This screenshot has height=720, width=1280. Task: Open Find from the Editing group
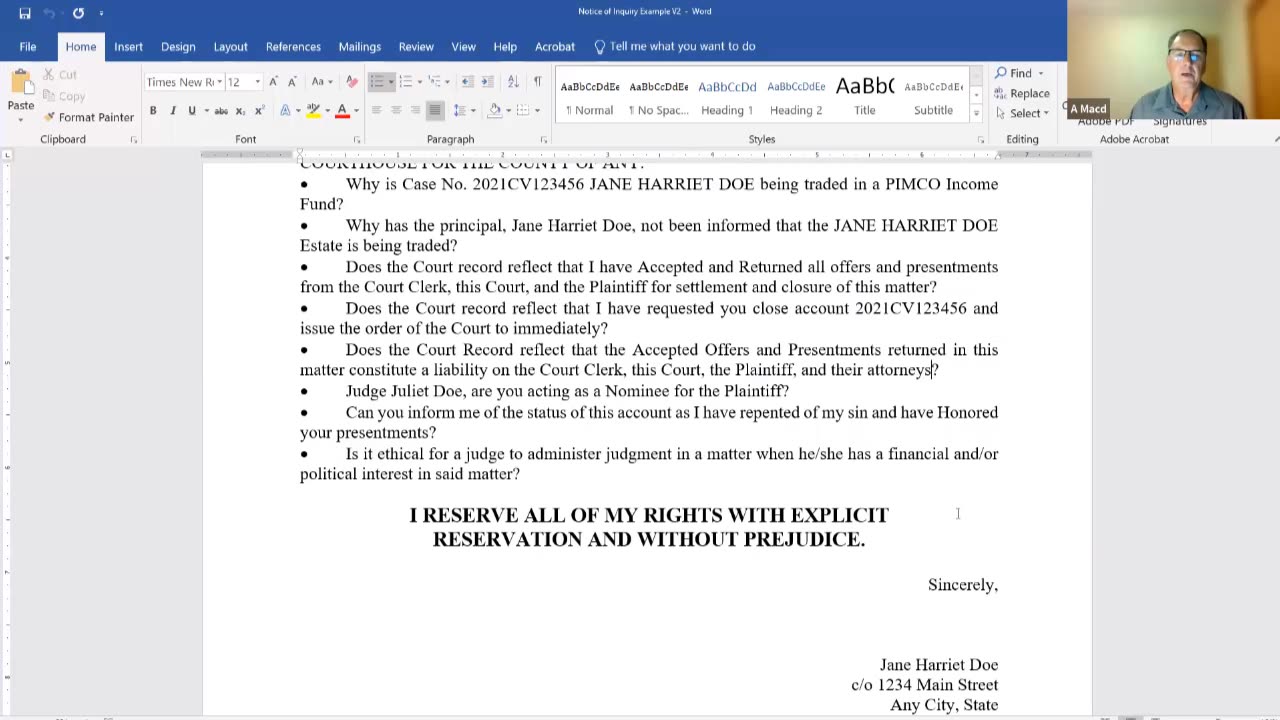1013,73
